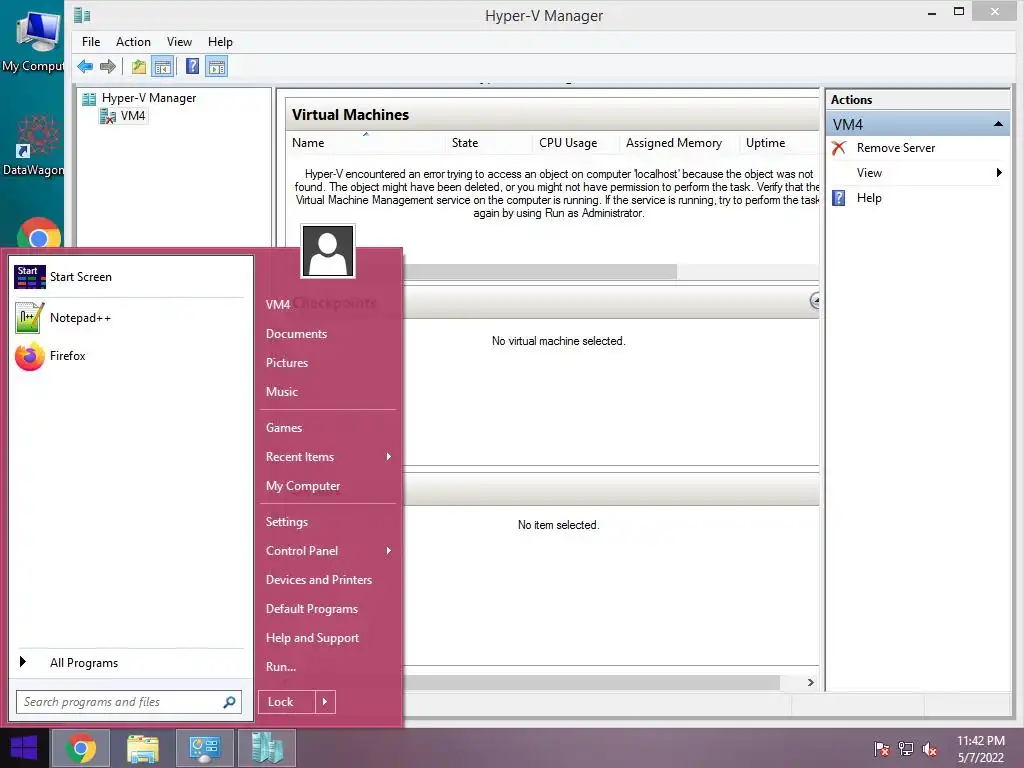Click the Back arrow in Hyper-V toolbar
1024x768 pixels.
pyautogui.click(x=85, y=67)
